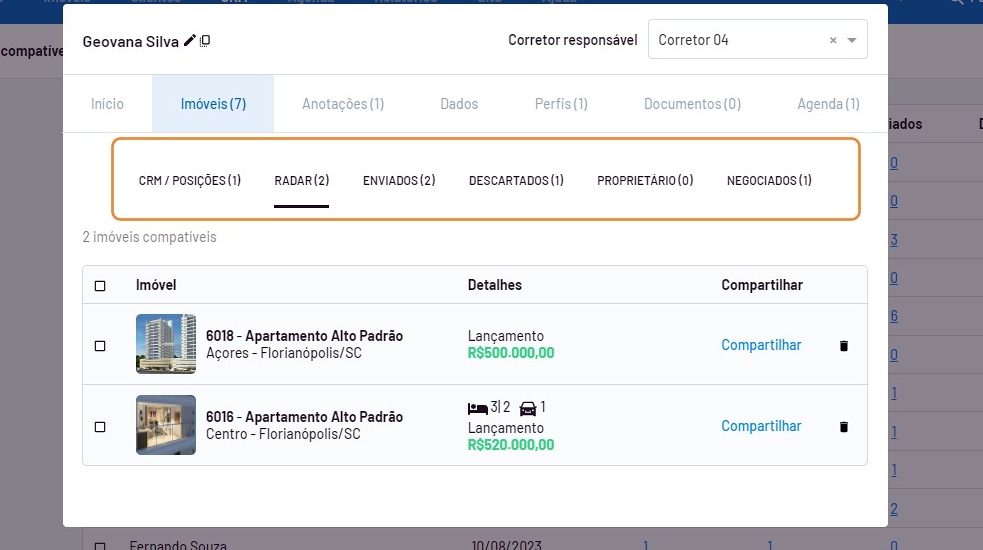View the NEGOCIADOS (1) sub-tab

tap(769, 181)
